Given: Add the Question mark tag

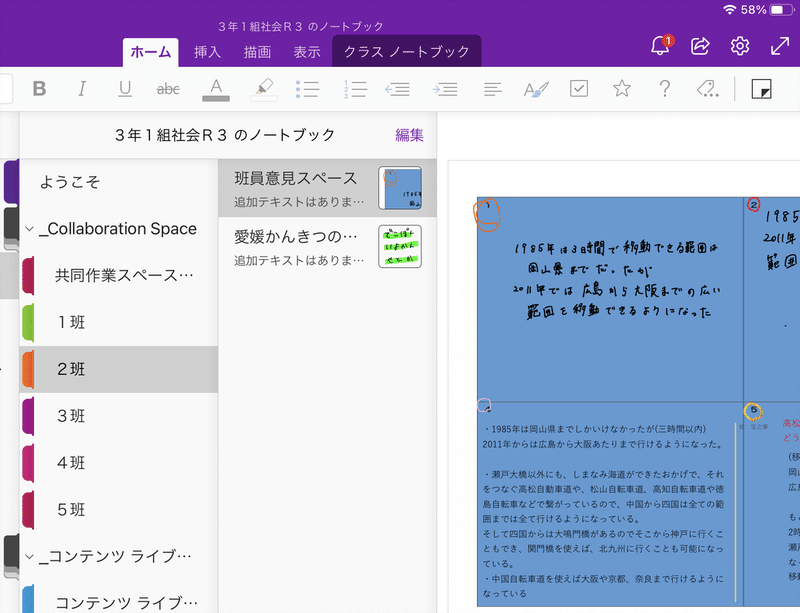Looking at the screenshot, I should (x=665, y=89).
